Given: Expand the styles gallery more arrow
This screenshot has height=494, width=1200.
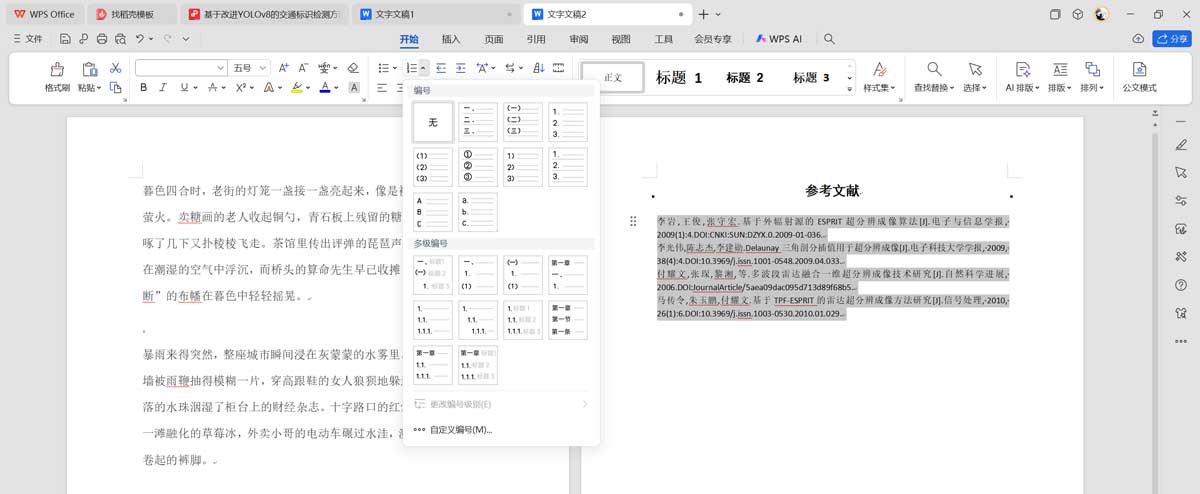Looking at the screenshot, I should [850, 89].
